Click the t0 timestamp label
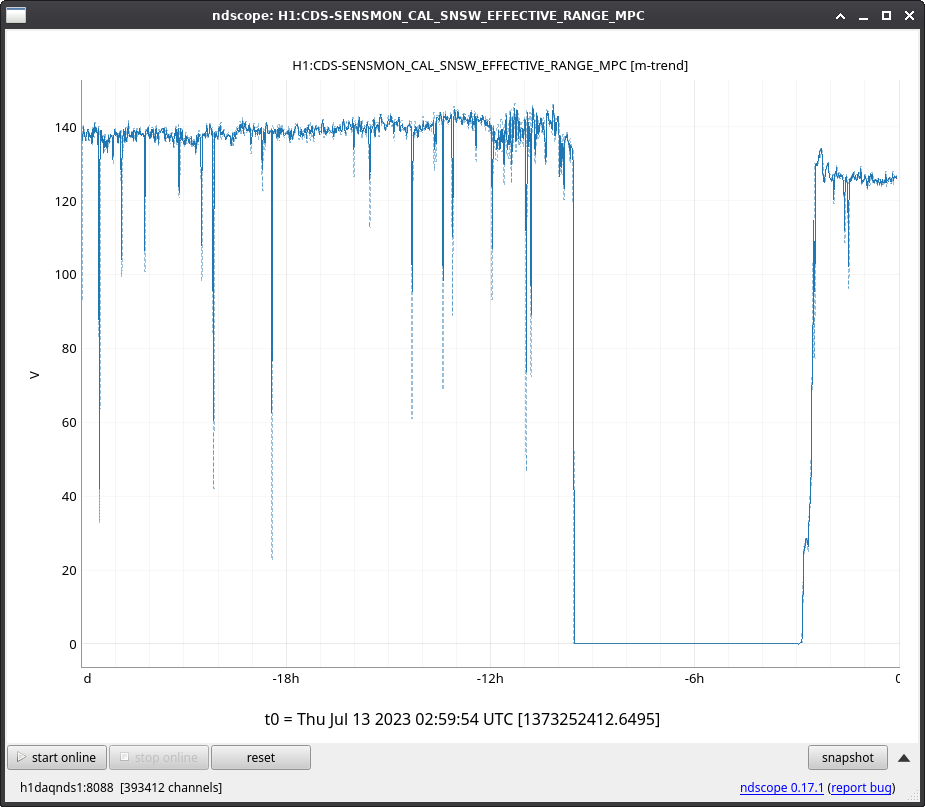925x807 pixels. click(x=462, y=719)
